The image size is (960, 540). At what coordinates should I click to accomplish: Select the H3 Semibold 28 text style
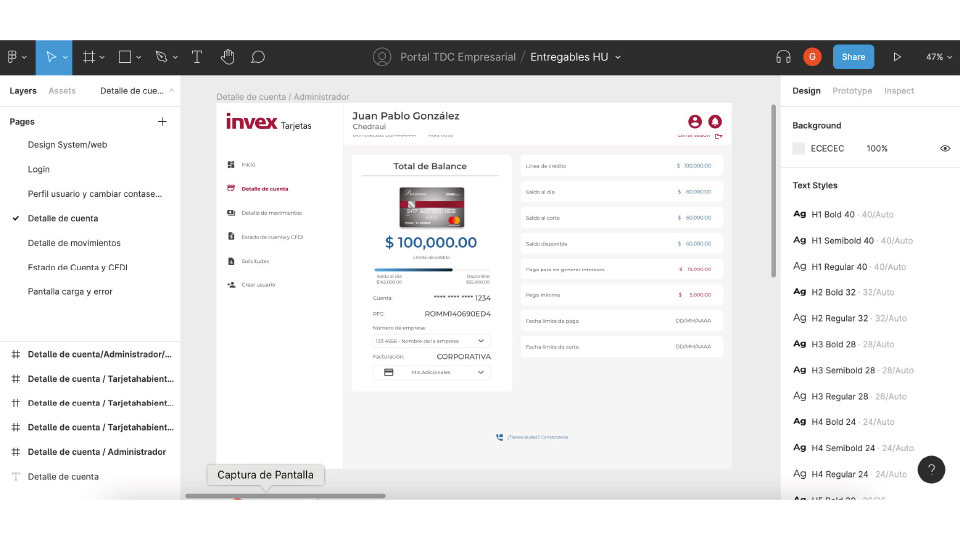pyautogui.click(x=853, y=370)
